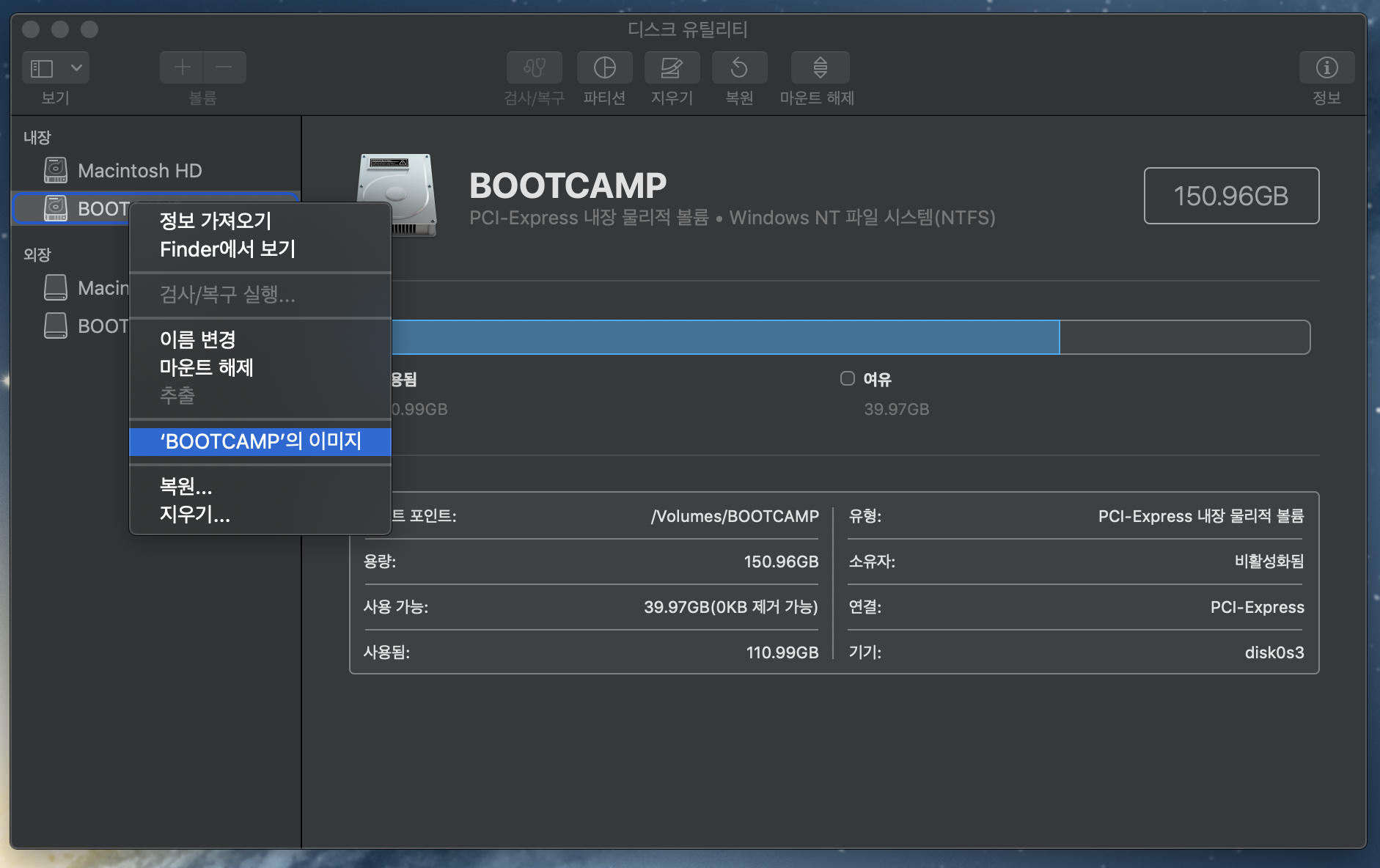Viewport: 1380px width, 868px height.
Task: Expand the 보기 dropdown chevron
Action: click(x=76, y=68)
